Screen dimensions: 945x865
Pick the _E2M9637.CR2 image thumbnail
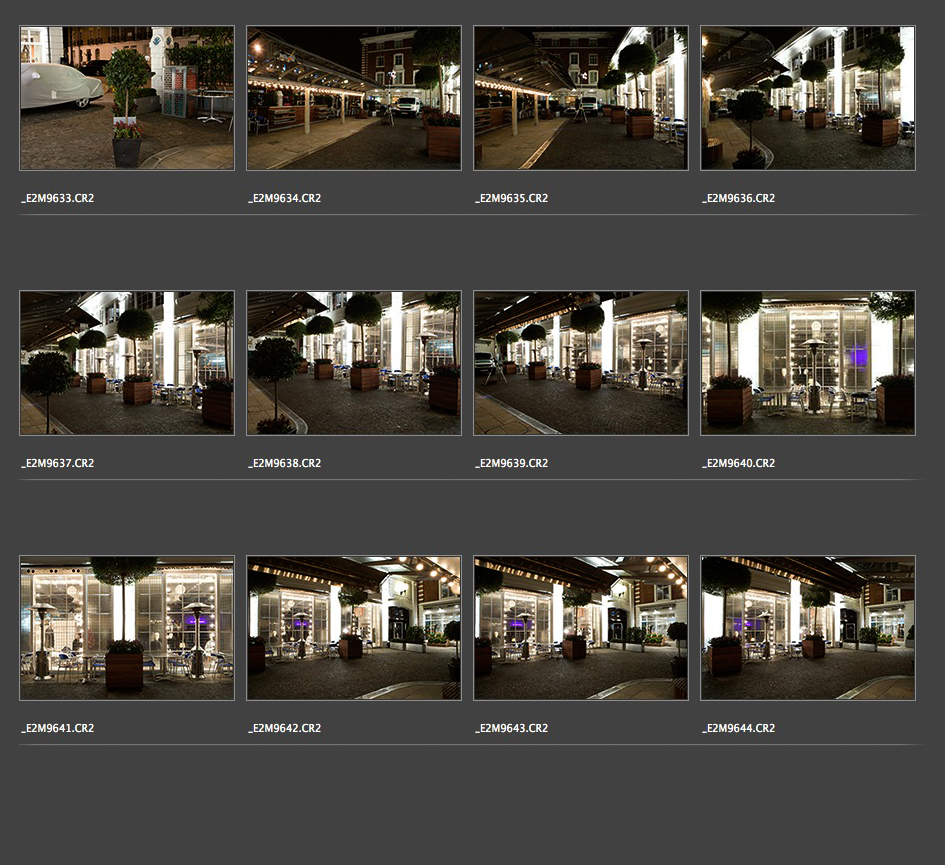pyautogui.click(x=127, y=363)
